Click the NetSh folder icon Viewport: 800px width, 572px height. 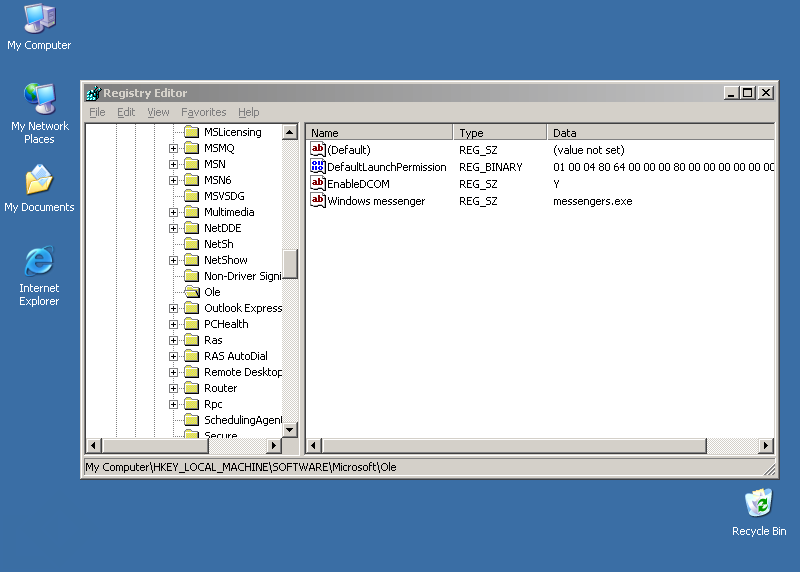pos(191,244)
